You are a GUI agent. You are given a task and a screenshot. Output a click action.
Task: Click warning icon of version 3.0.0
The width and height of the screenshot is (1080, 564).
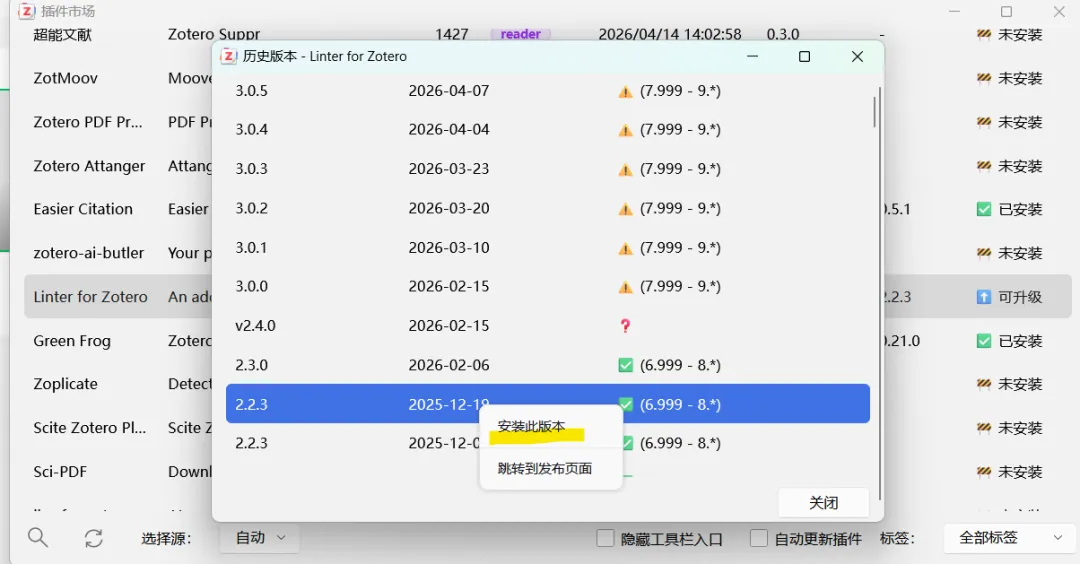pyautogui.click(x=625, y=287)
